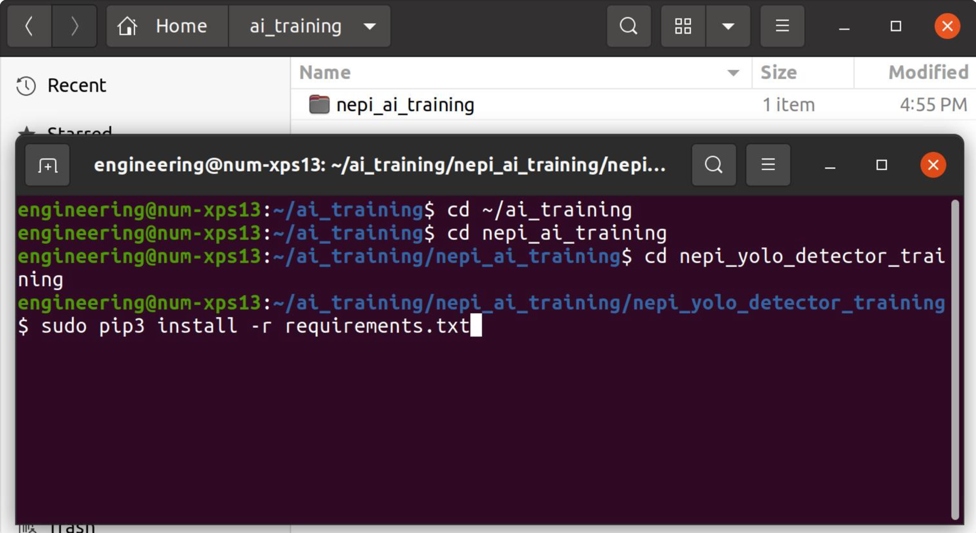Click the terminal search icon

point(713,166)
